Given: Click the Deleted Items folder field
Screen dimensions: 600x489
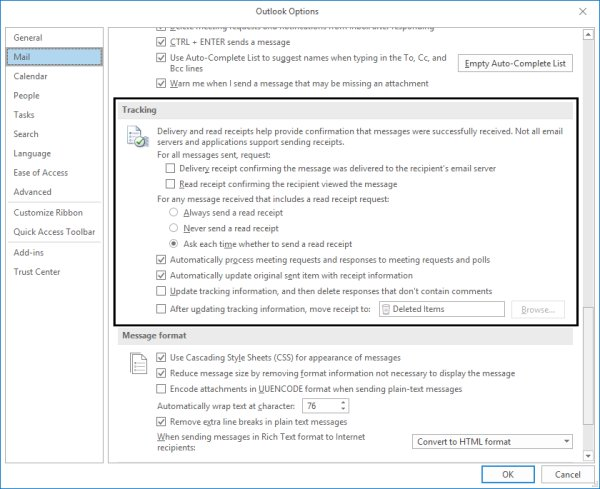Looking at the screenshot, I should [442, 309].
